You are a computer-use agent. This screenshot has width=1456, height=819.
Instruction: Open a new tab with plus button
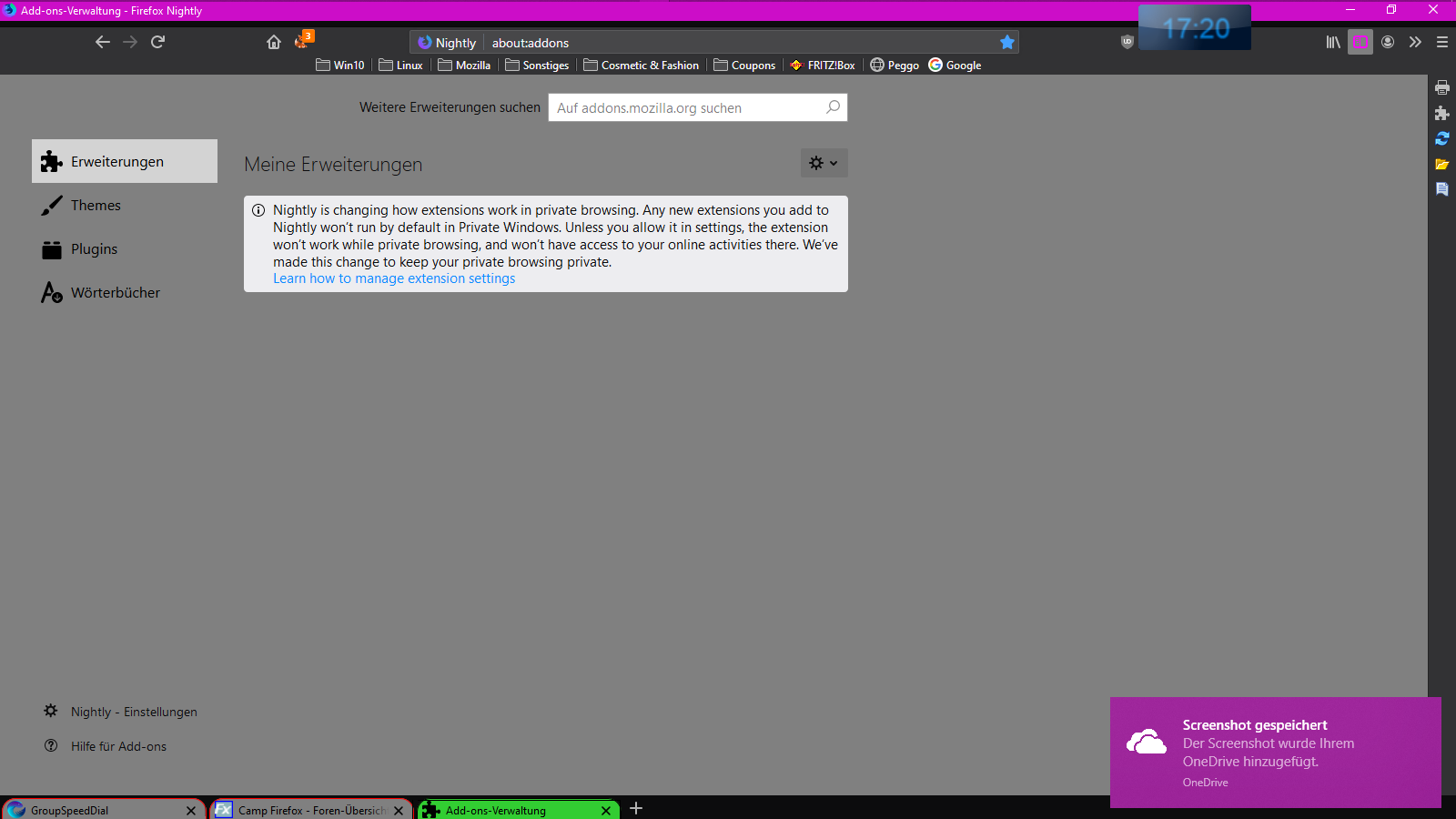636,808
